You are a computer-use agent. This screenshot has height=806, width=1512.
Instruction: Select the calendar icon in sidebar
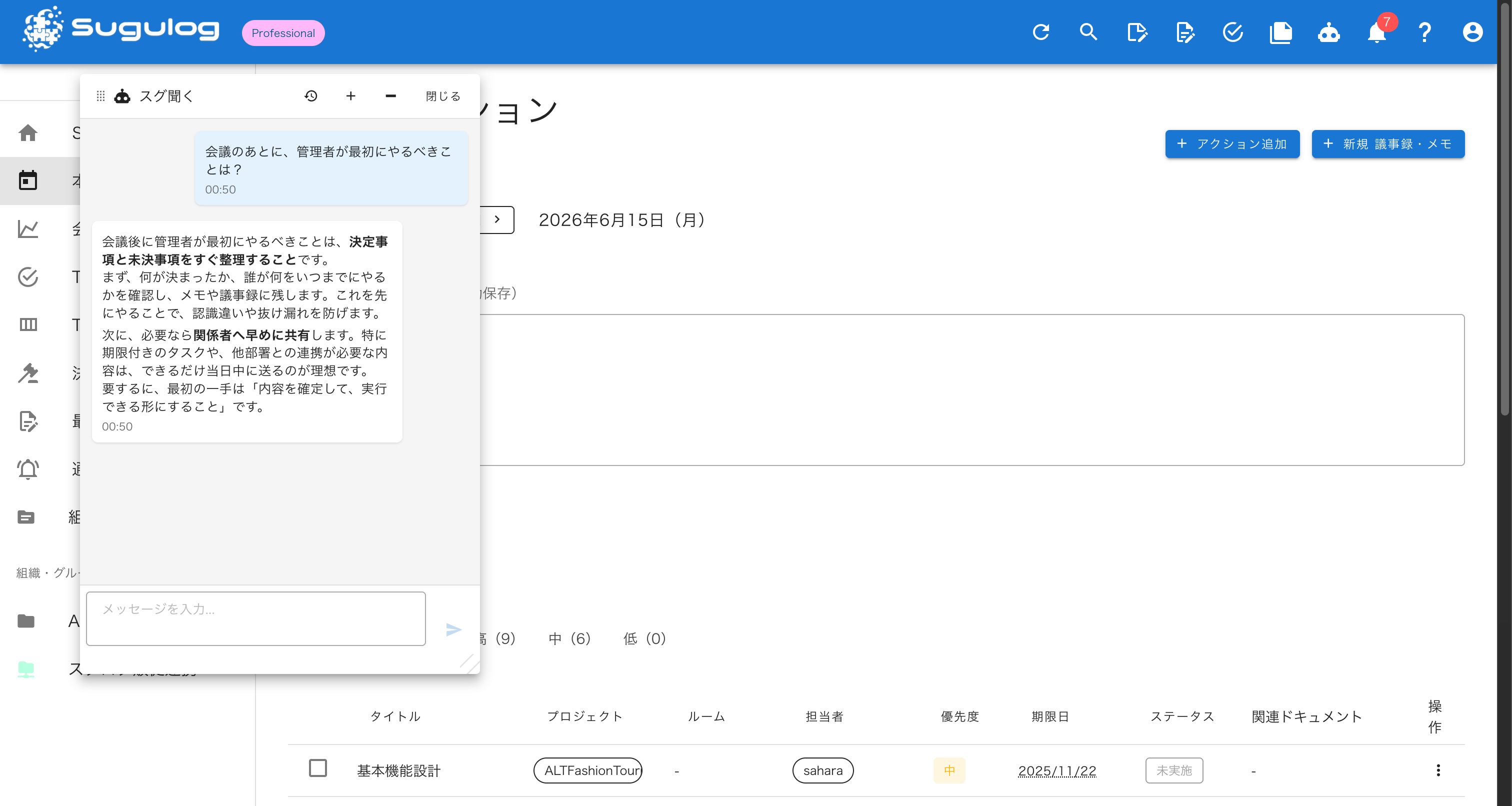pos(27,180)
